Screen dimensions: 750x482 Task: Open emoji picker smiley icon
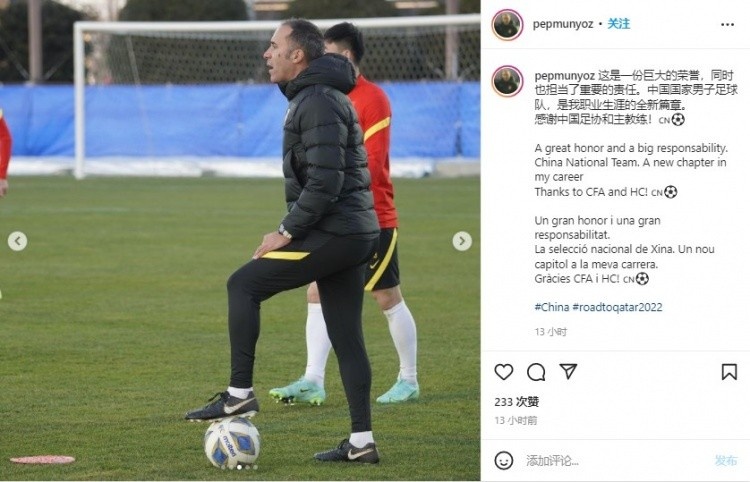[504, 460]
